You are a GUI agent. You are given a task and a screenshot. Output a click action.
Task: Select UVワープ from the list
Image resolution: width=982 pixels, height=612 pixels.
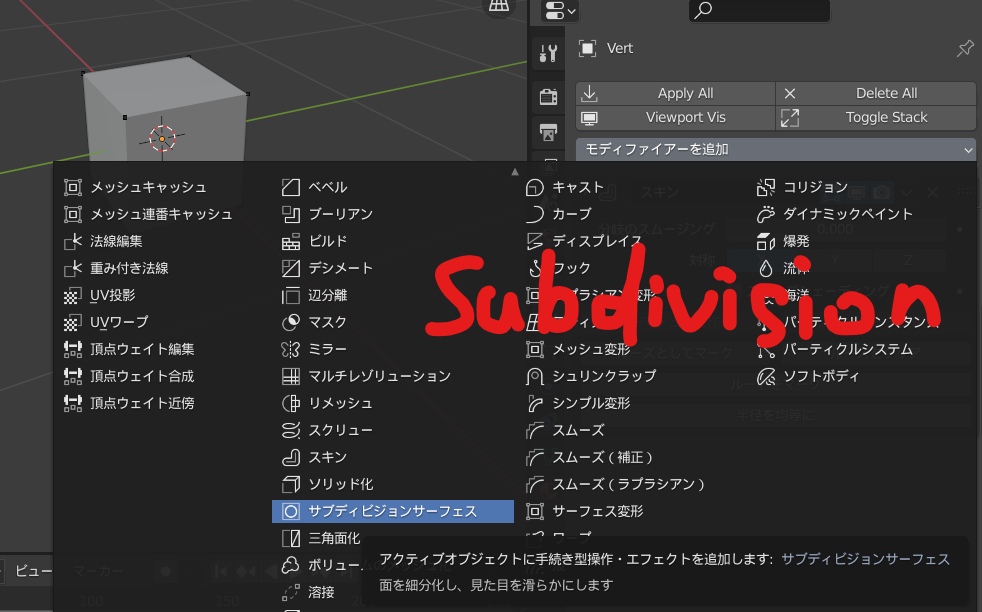pos(106,322)
